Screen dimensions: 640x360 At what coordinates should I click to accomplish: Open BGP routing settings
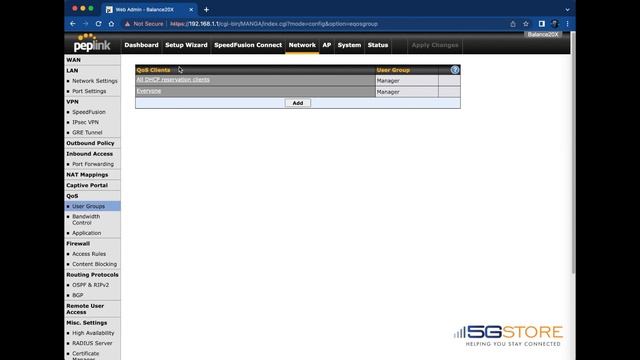click(78, 295)
